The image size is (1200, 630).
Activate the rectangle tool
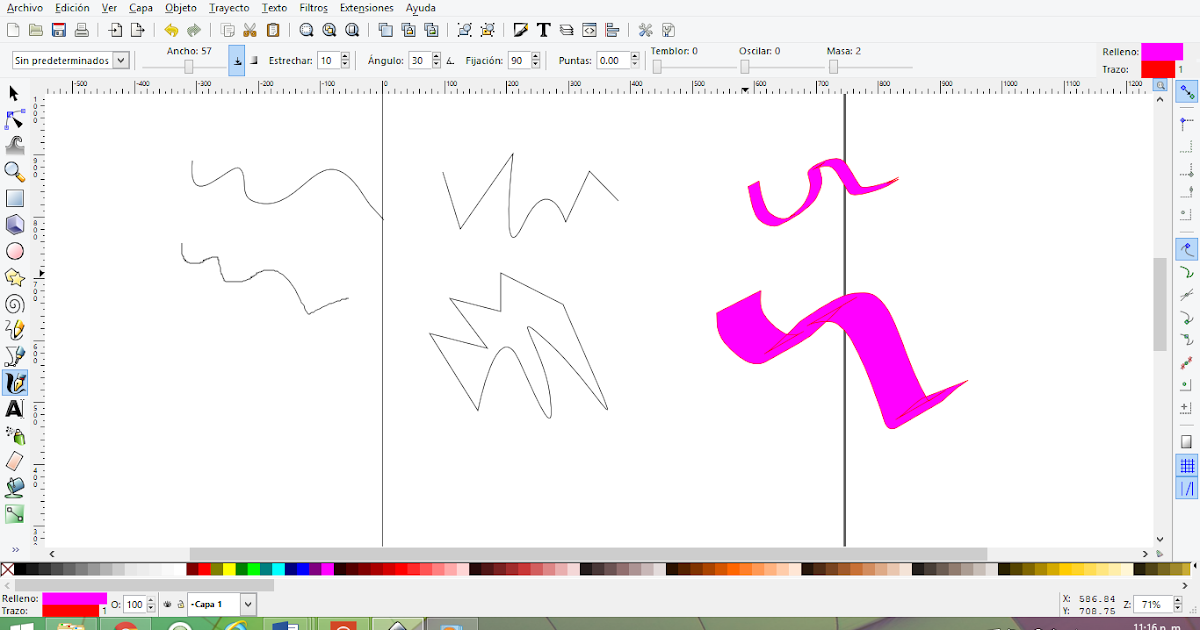click(14, 197)
